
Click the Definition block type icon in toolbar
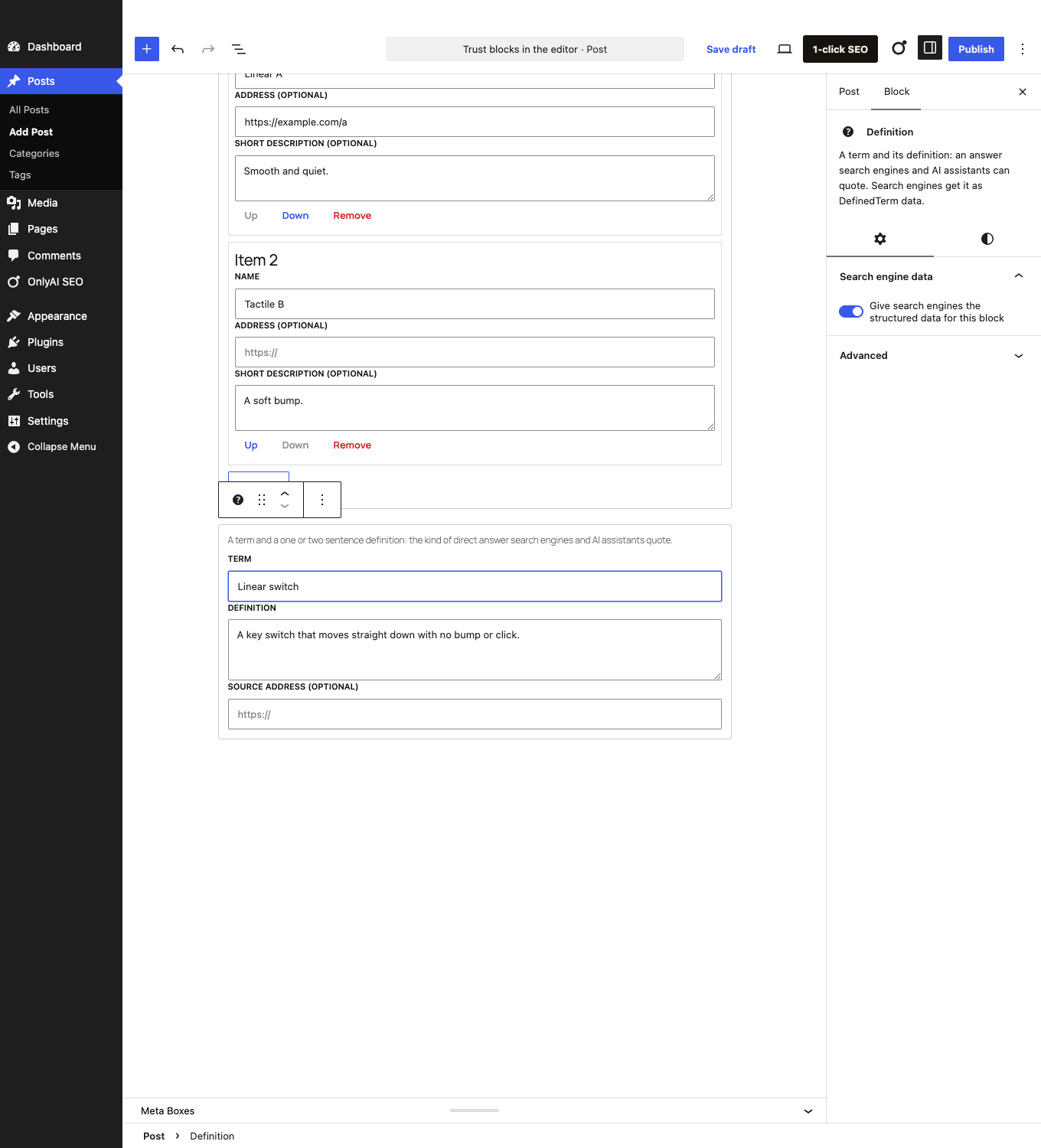coord(238,500)
